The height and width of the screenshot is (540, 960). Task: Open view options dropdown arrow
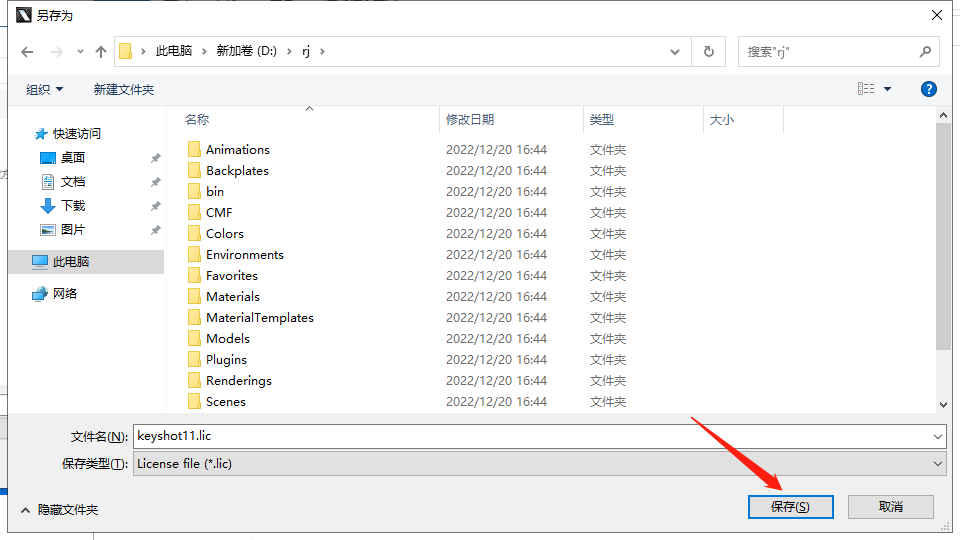[x=887, y=89]
